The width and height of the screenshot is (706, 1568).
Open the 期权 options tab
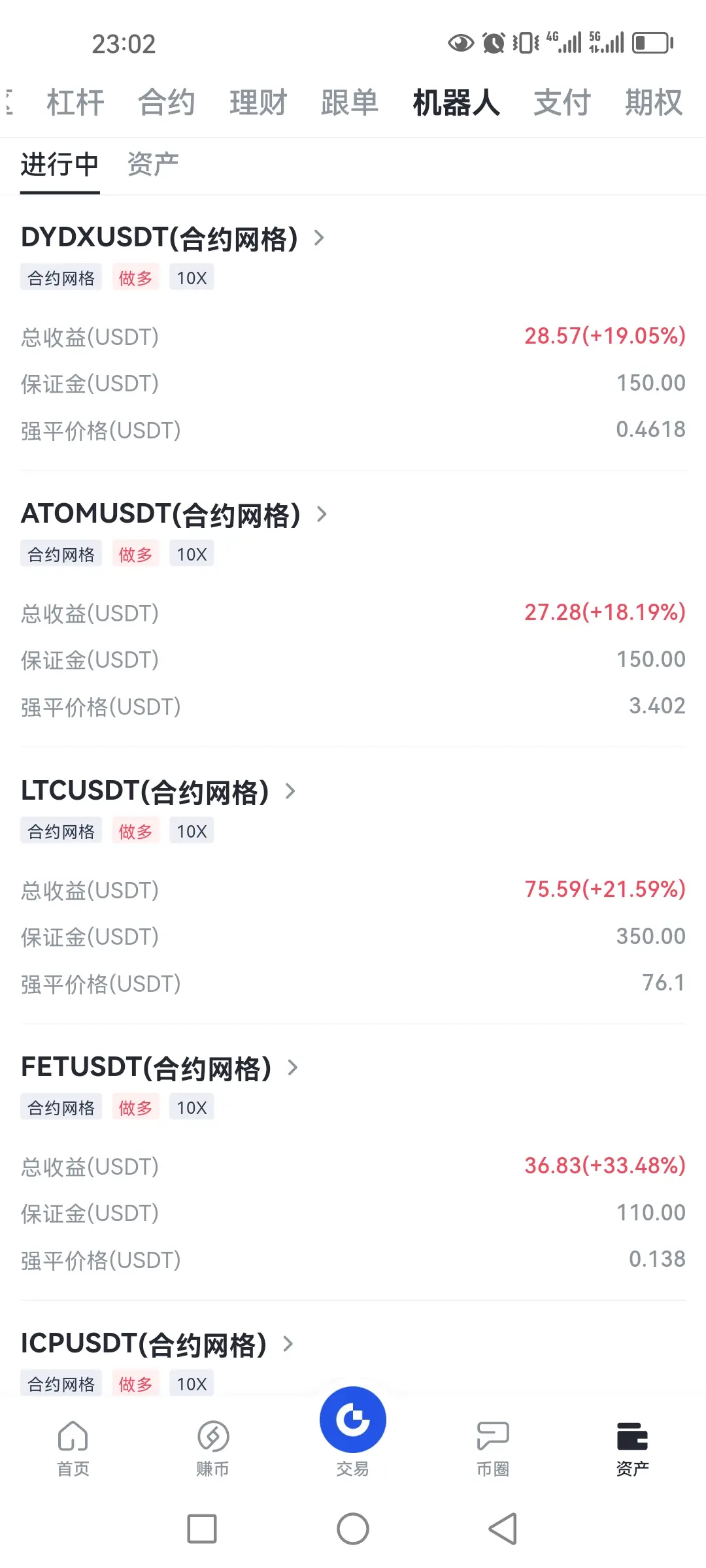pos(654,103)
